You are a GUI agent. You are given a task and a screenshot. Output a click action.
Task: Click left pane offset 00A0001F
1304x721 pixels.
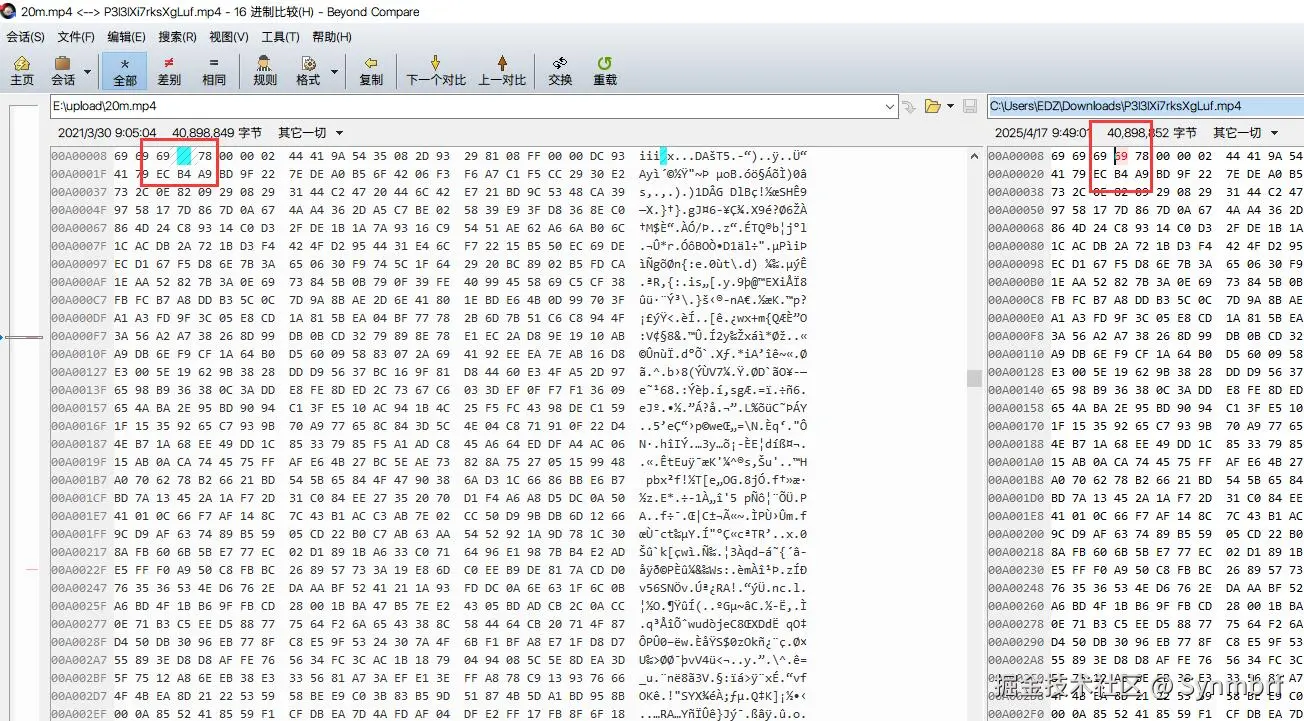pos(79,173)
